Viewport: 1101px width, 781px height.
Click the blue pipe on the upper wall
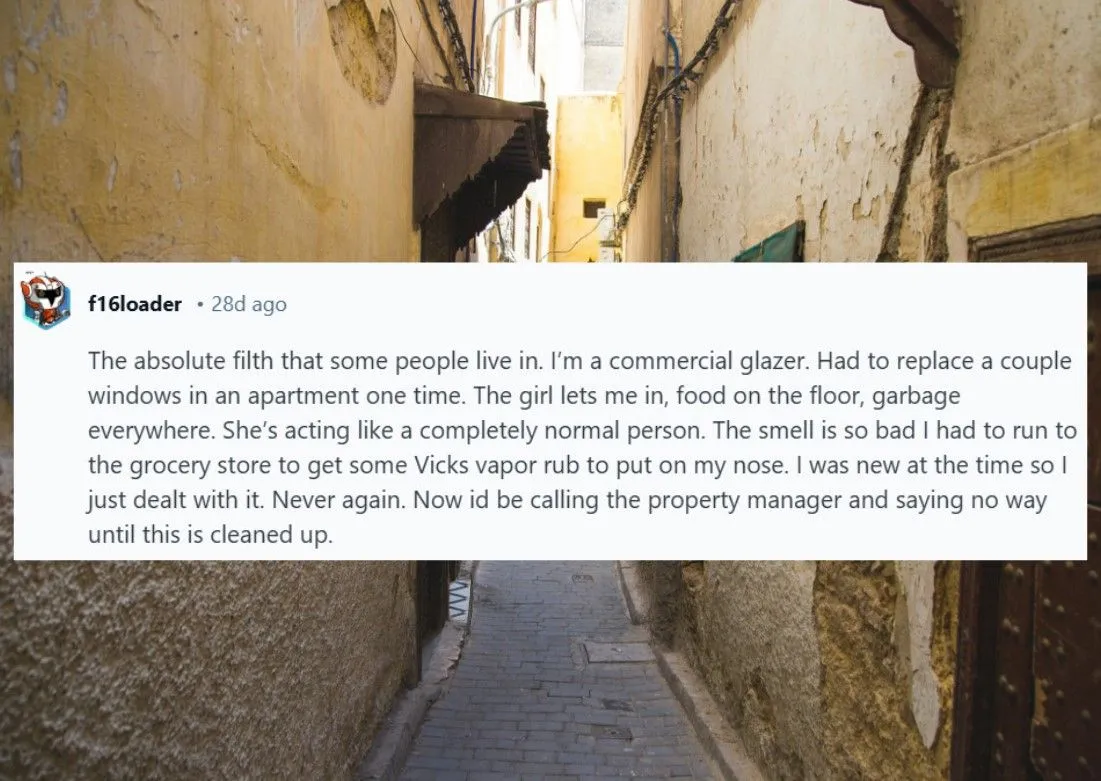coord(673,50)
